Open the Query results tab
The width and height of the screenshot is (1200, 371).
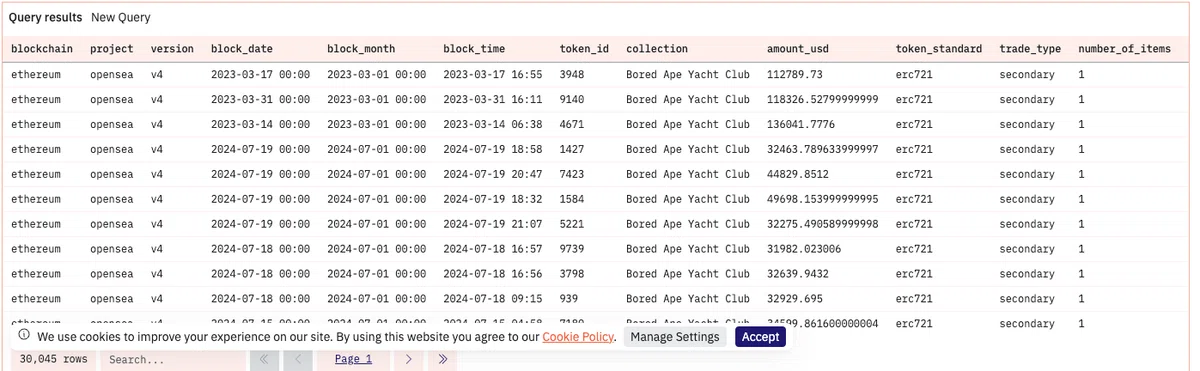click(46, 18)
